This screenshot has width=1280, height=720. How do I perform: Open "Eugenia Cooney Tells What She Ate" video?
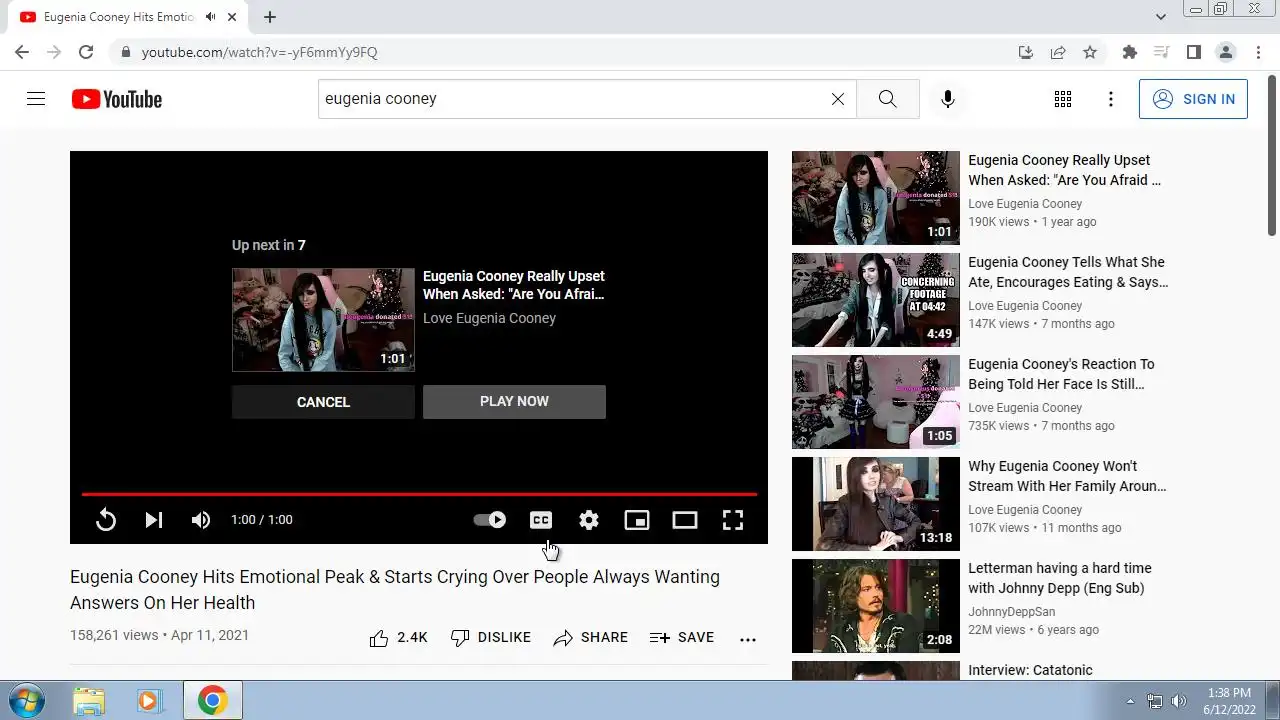(x=1068, y=272)
